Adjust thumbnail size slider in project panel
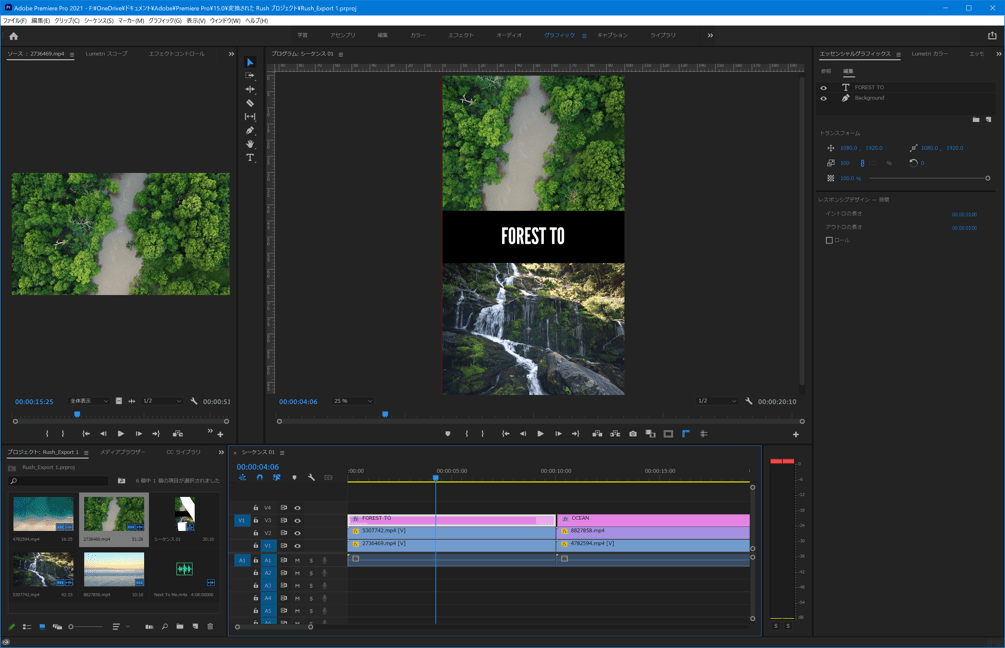 pos(85,627)
